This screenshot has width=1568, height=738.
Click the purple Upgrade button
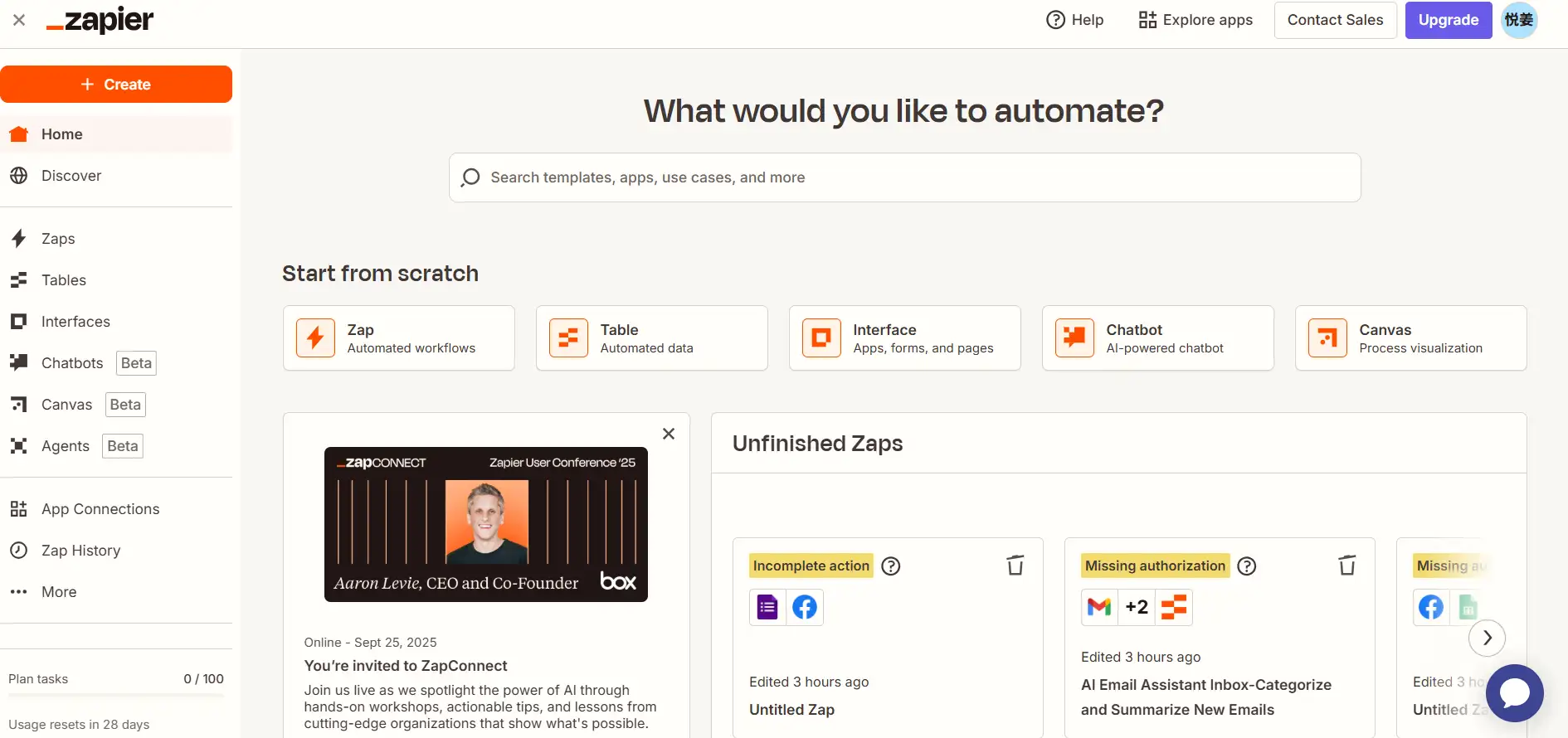pos(1448,20)
